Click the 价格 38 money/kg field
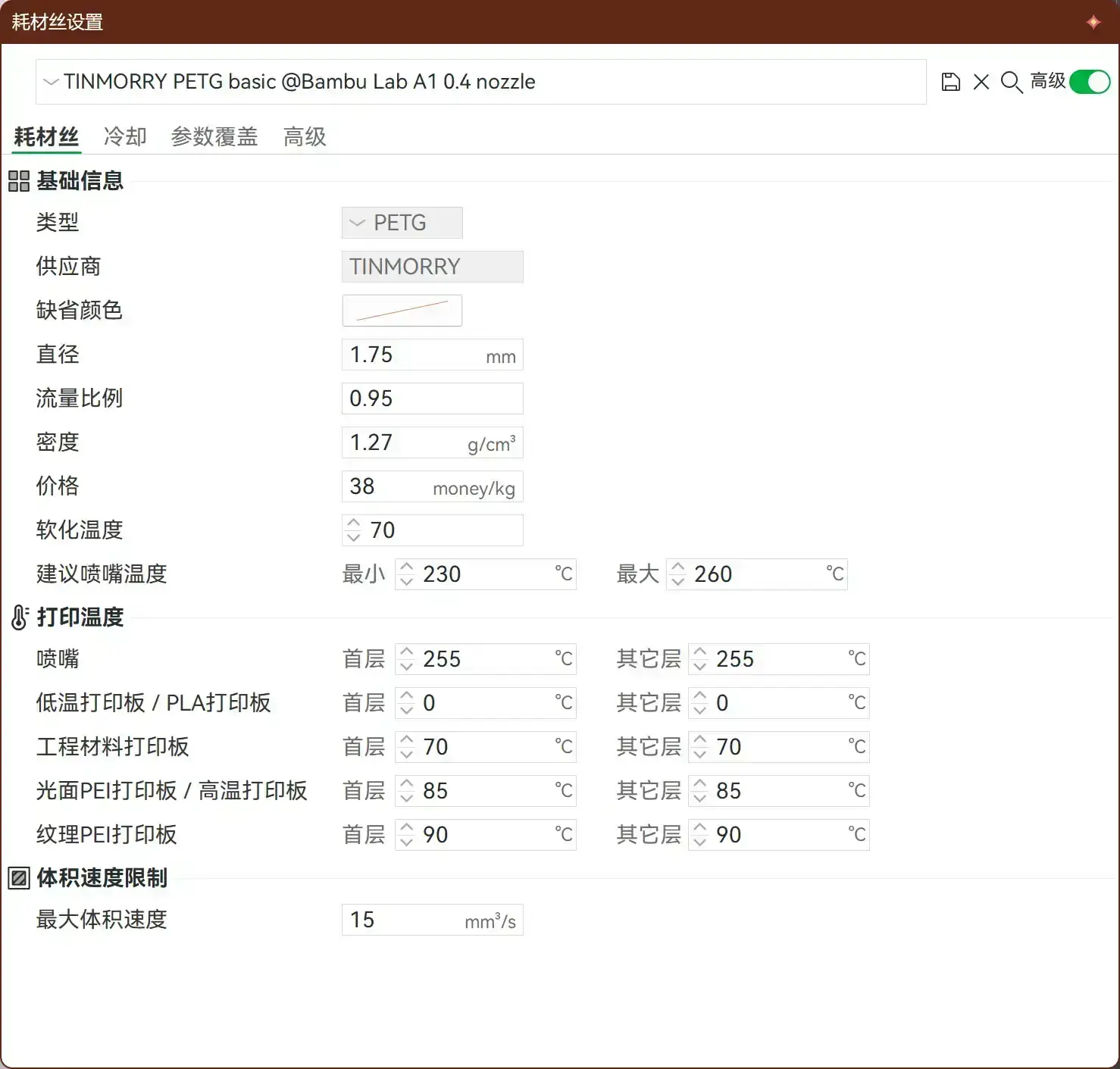1120x1069 pixels. pyautogui.click(x=433, y=486)
